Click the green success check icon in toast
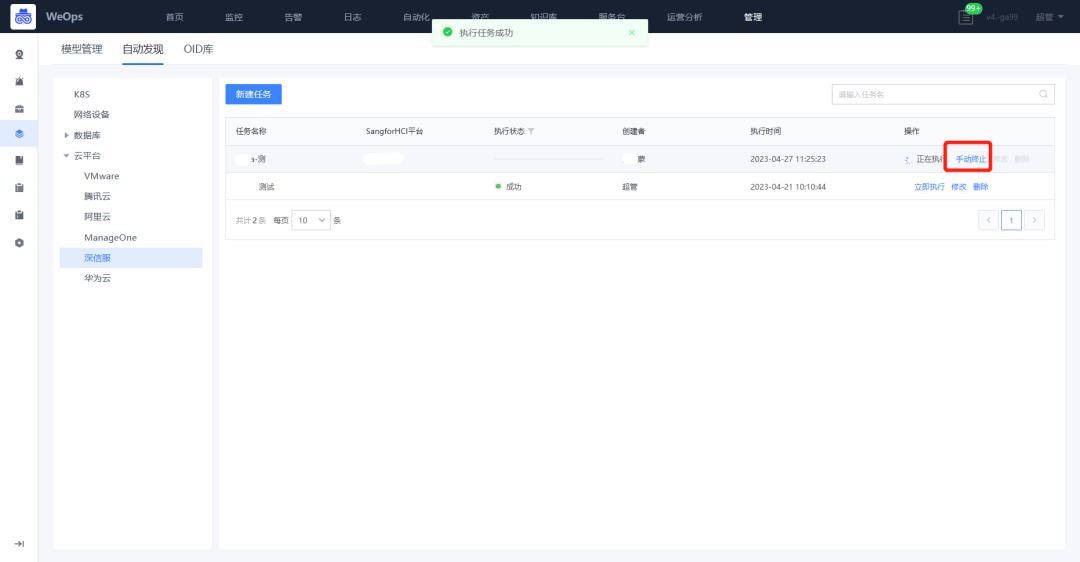This screenshot has width=1080, height=562. coord(448,32)
